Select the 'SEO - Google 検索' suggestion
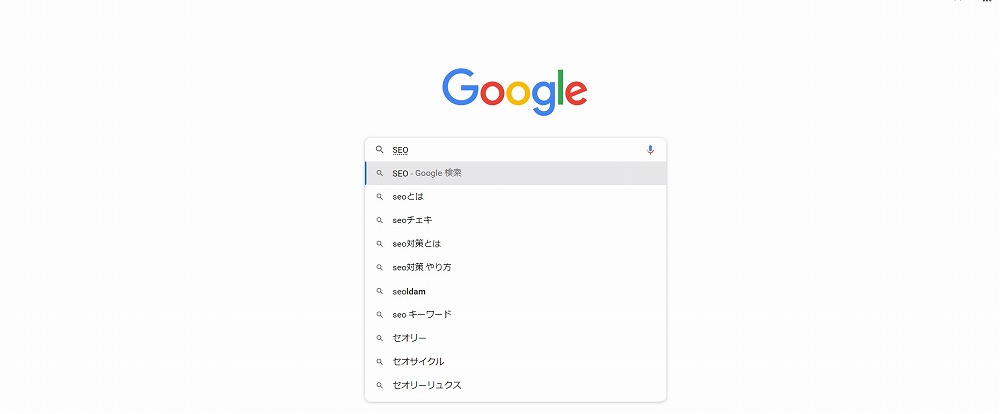The width and height of the screenshot is (1000, 414). click(x=515, y=173)
